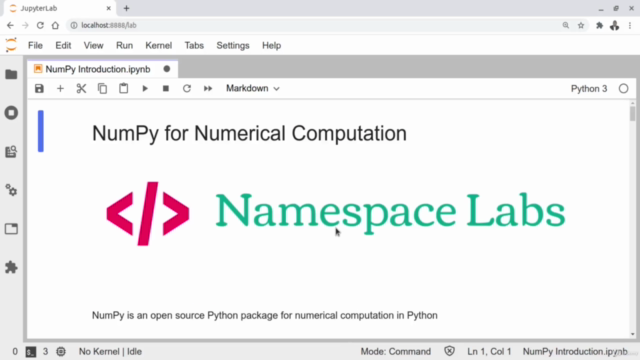The height and width of the screenshot is (360, 640).
Task: Cut selected cells with scissors icon
Action: click(81, 89)
